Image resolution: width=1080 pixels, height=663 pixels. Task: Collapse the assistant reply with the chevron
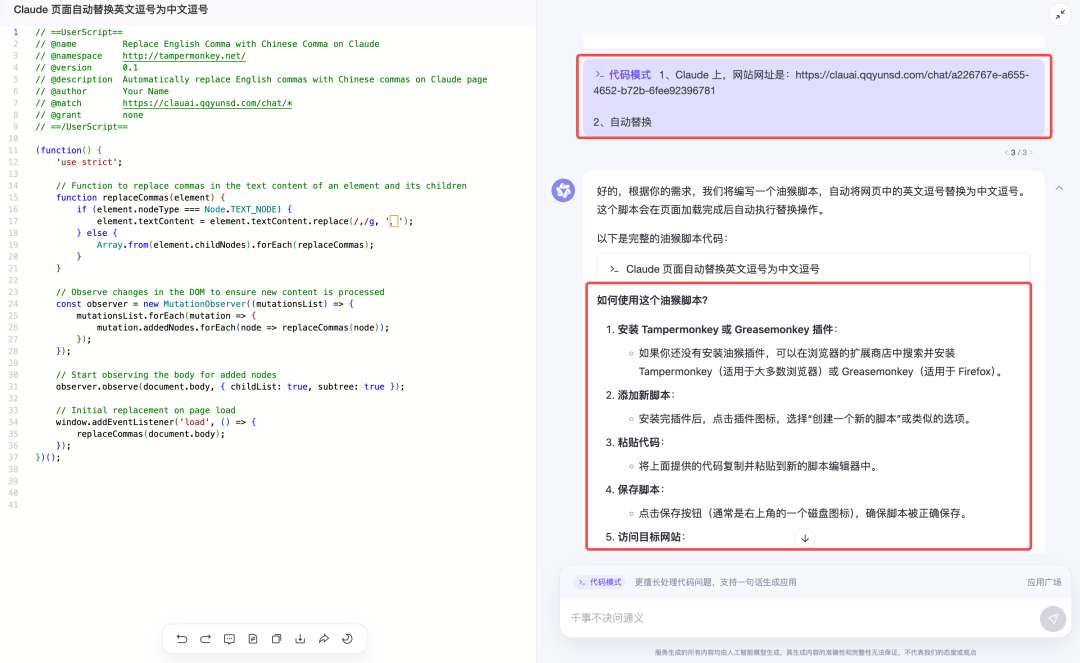pos(1059,188)
